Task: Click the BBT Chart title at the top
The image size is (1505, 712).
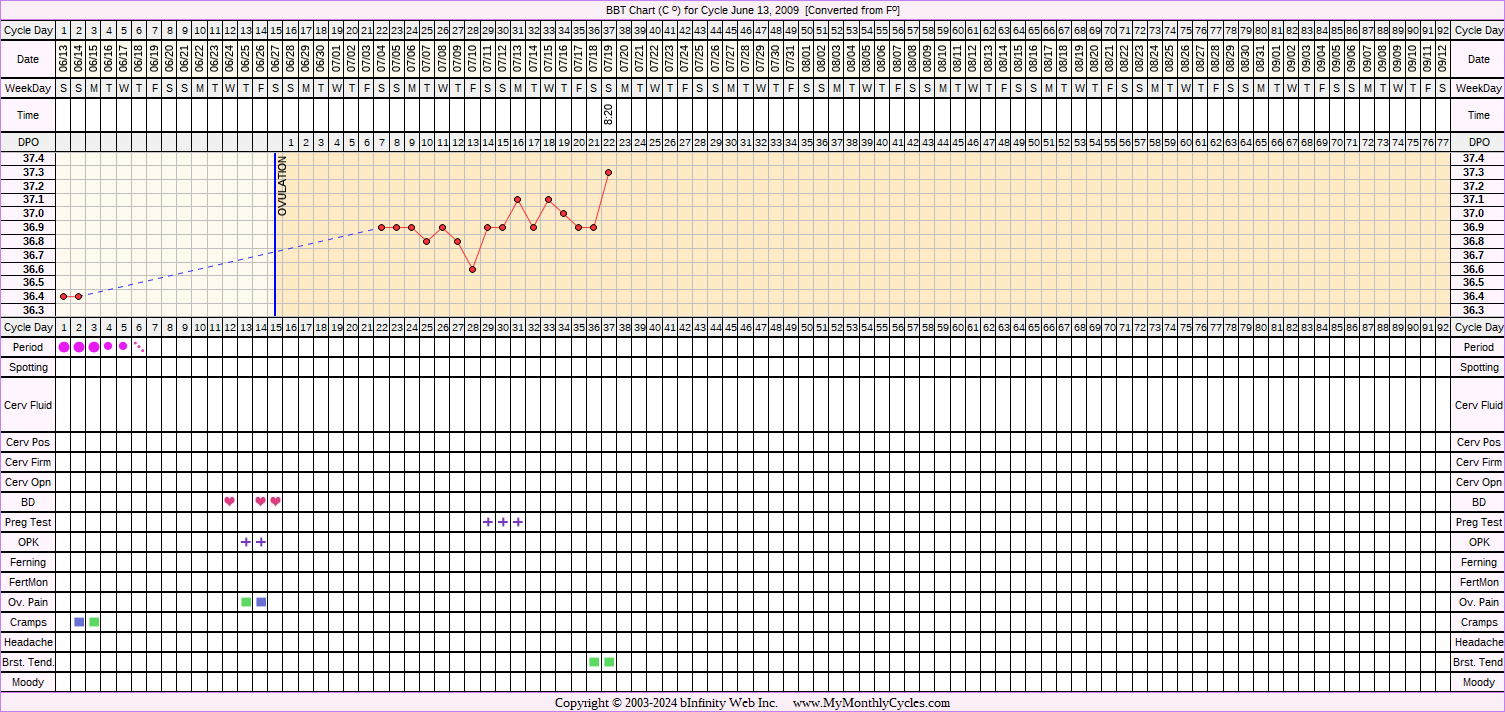Action: [x=752, y=9]
